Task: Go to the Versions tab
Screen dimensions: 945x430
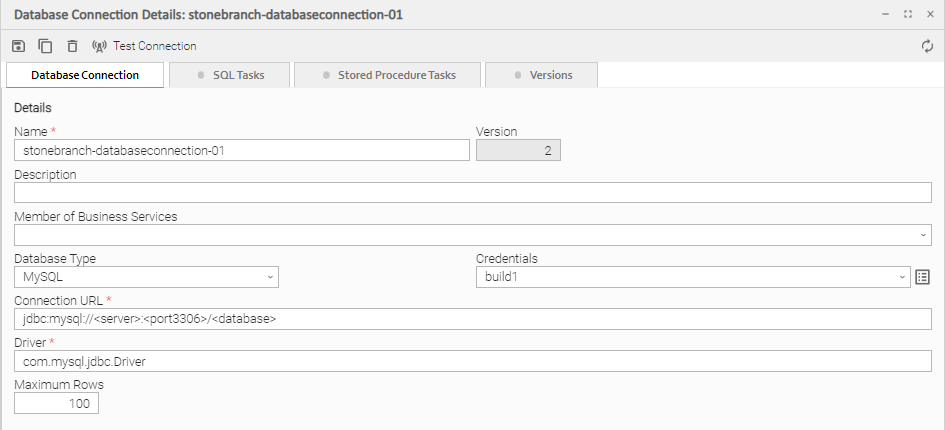Action: [541, 75]
